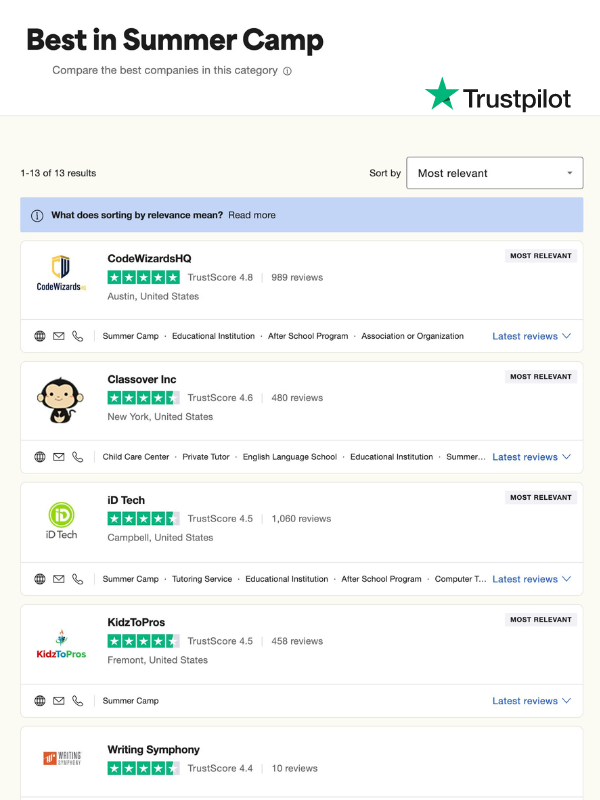
Task: Click 'Fremont, United States' location
Action: [x=158, y=660]
